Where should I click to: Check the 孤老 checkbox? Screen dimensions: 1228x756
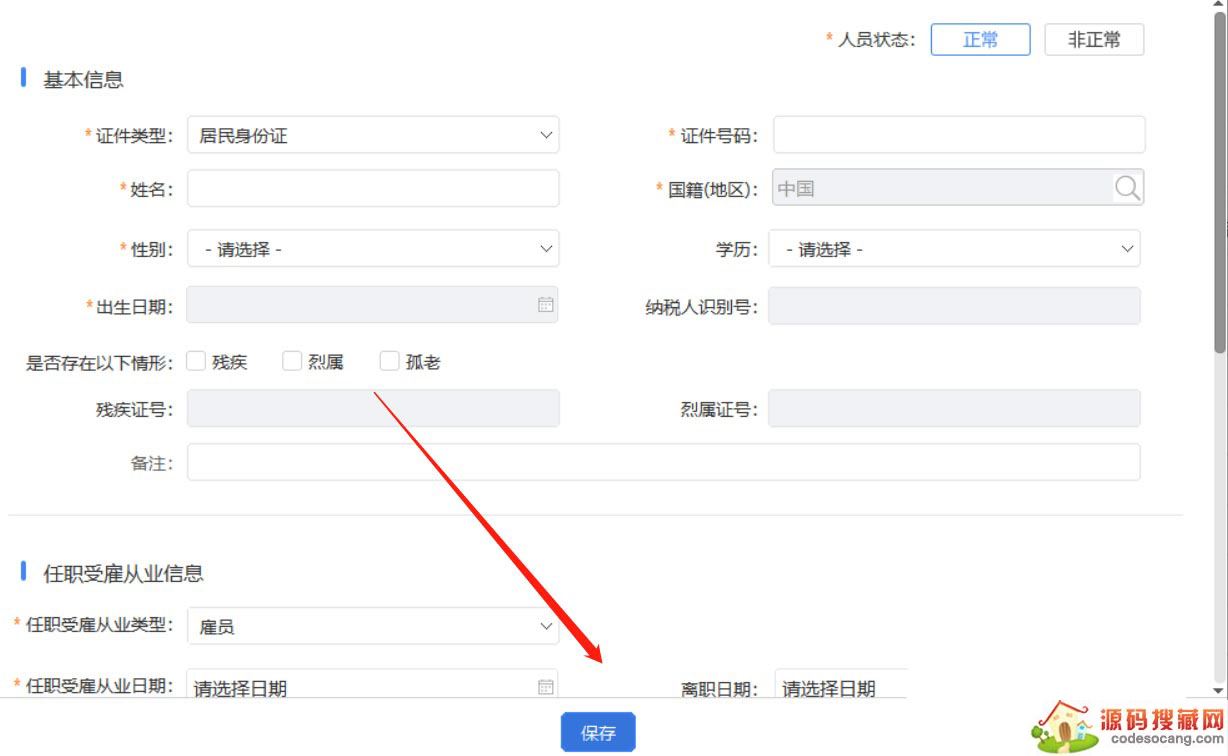pyautogui.click(x=390, y=362)
